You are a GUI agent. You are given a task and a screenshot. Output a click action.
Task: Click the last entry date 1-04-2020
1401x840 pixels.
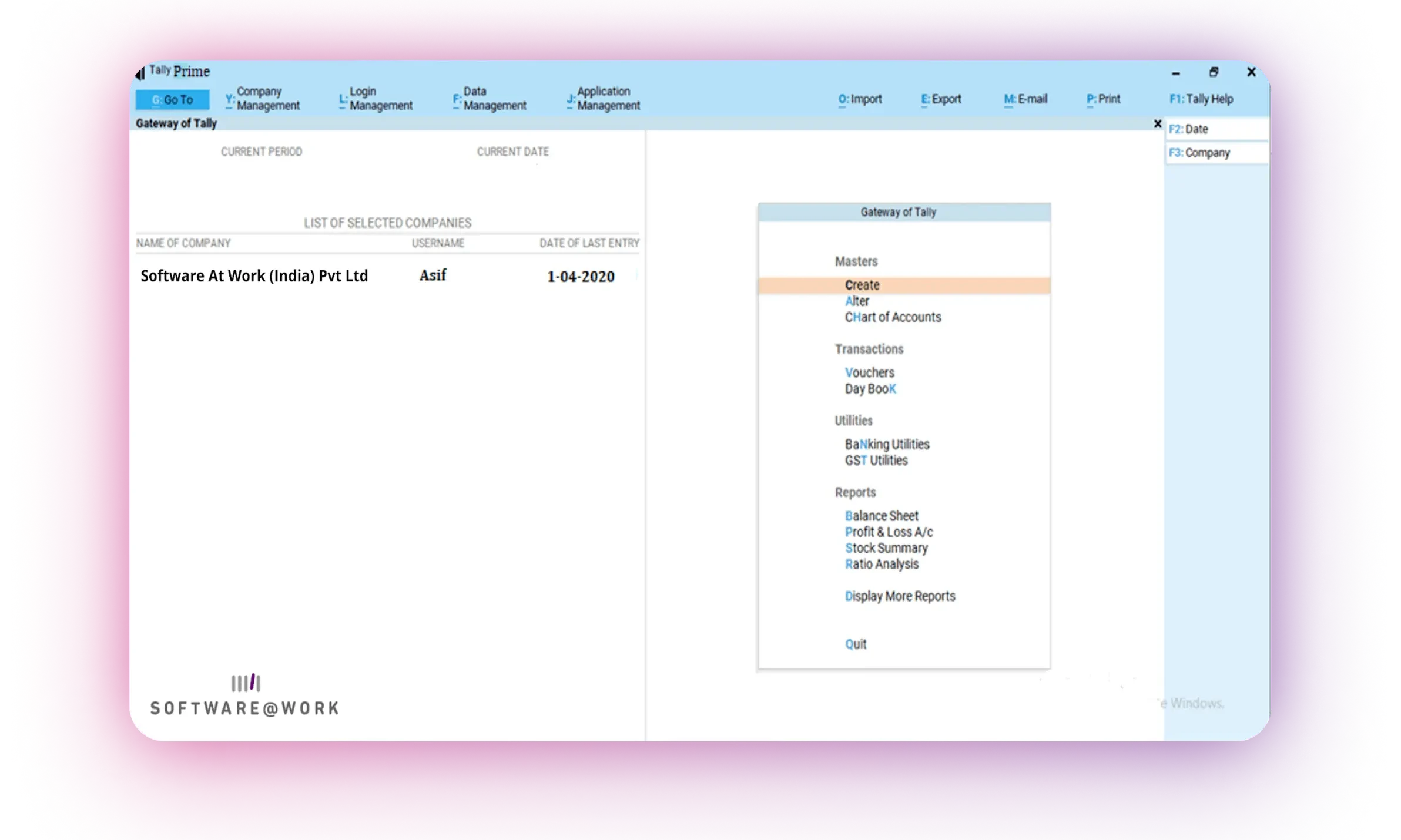point(581,277)
